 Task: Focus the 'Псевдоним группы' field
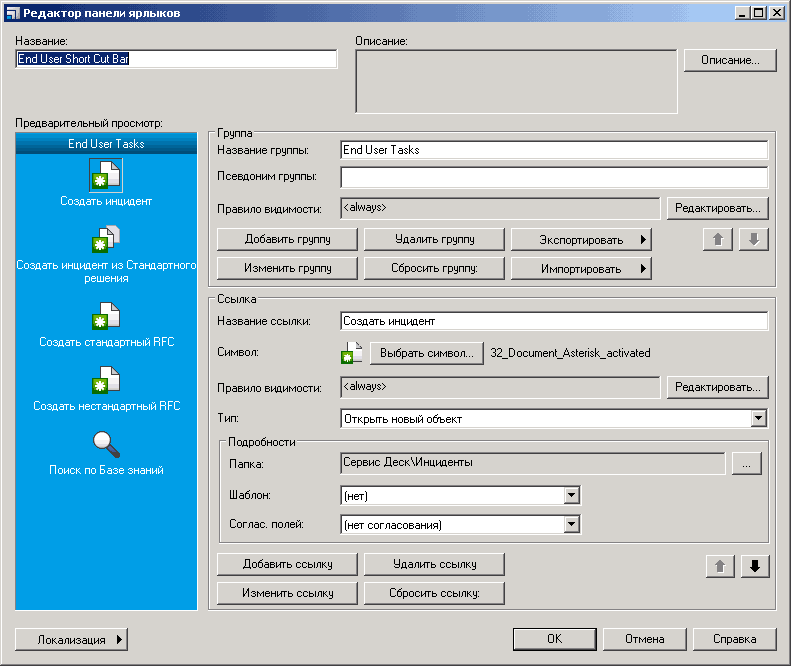554,177
